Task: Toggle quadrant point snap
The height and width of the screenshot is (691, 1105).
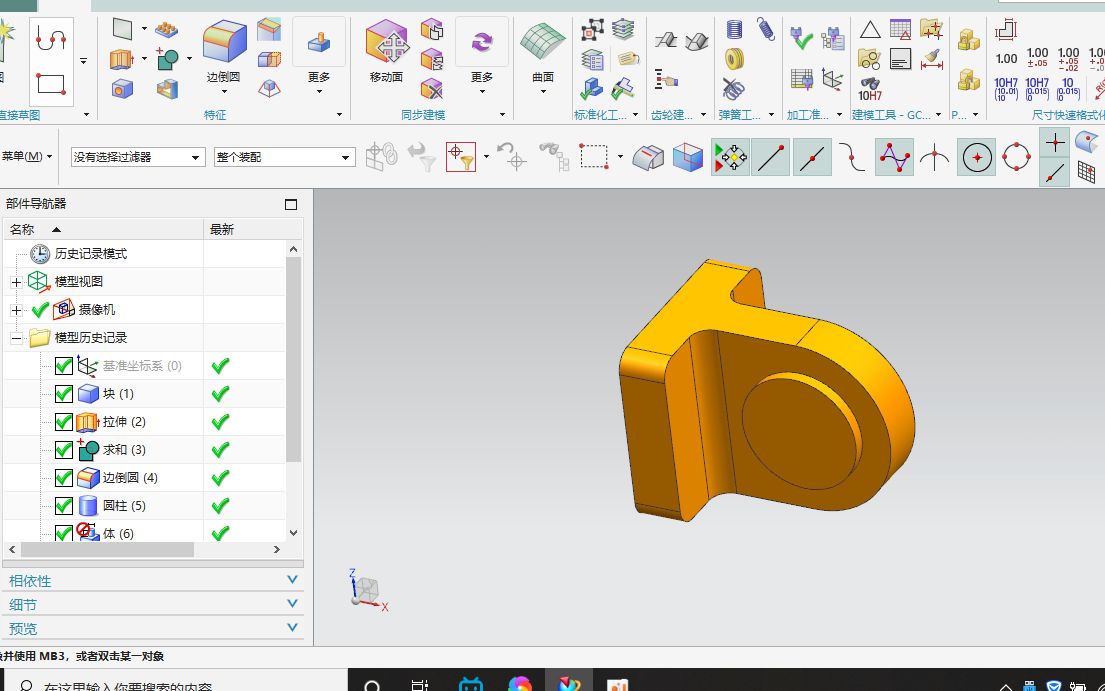Action: click(x=1016, y=157)
